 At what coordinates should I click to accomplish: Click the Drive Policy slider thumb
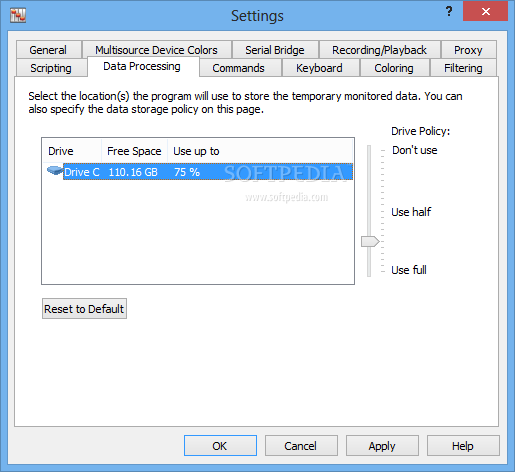[370, 241]
